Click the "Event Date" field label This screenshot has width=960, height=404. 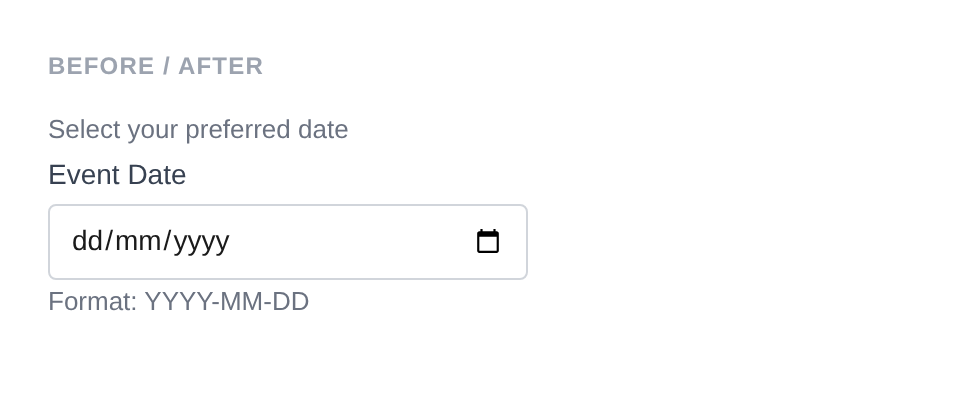[x=117, y=175]
